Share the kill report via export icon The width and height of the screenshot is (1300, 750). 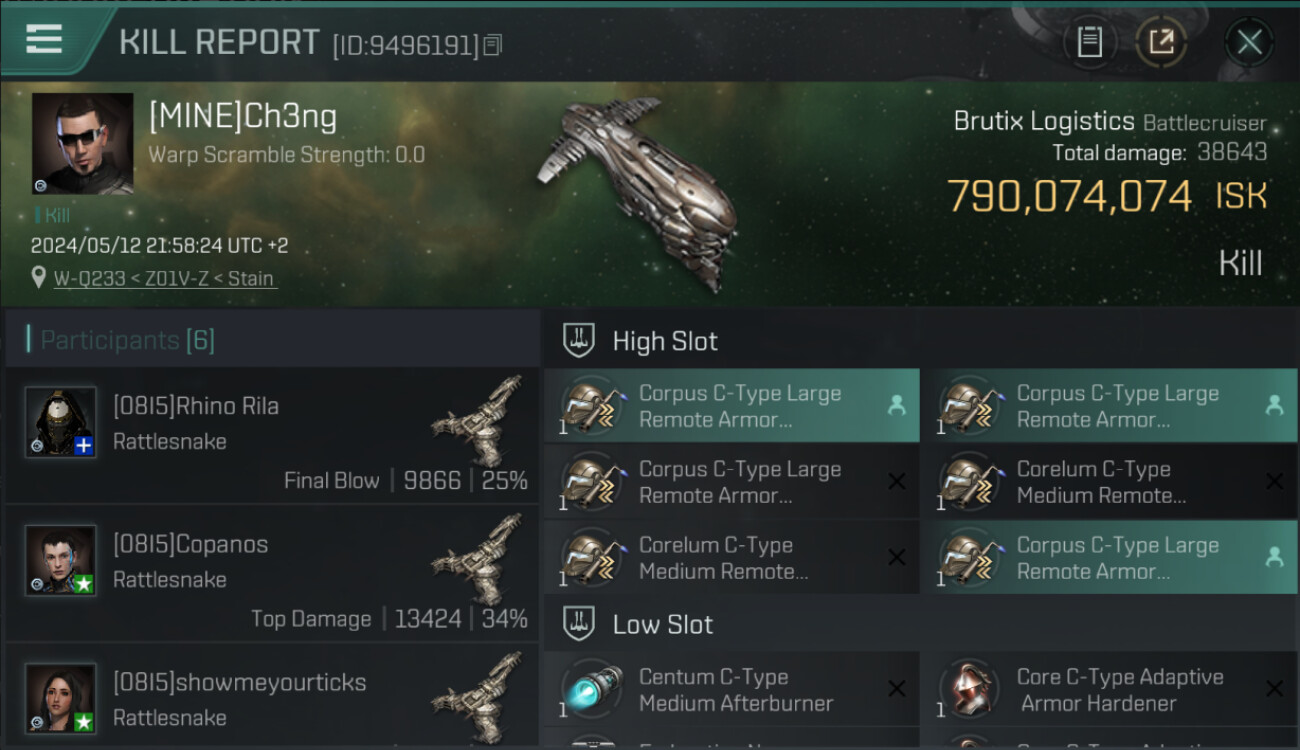1161,42
